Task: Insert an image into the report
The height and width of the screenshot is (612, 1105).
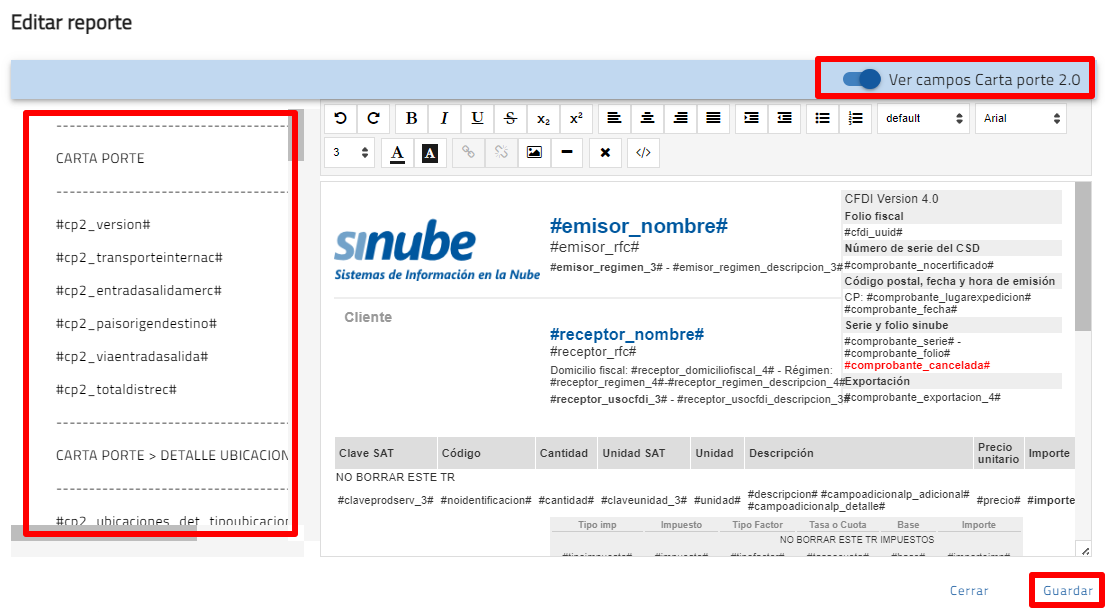Action: coord(534,153)
